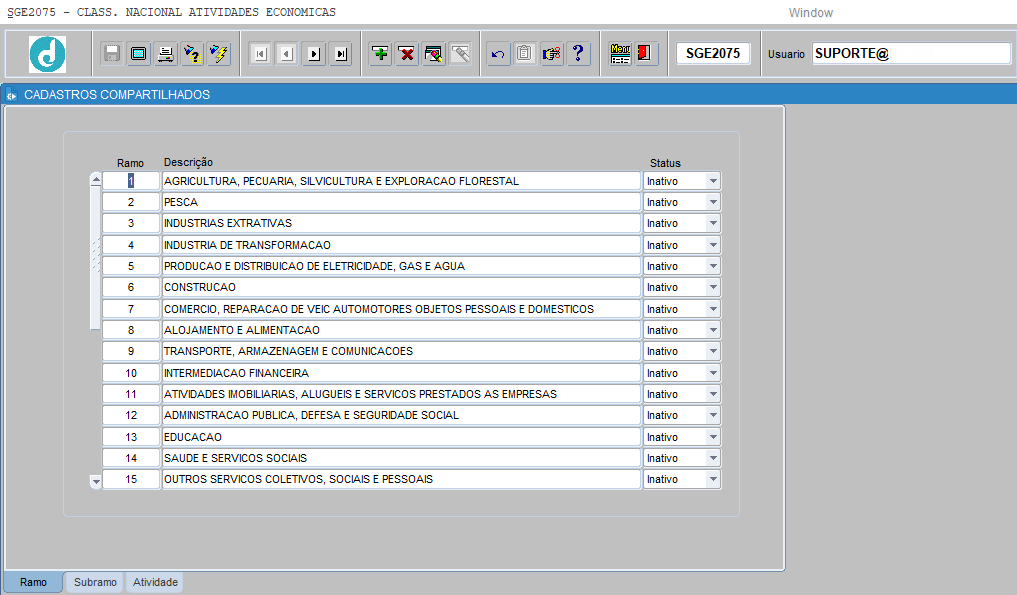Screen dimensions: 1017x595
Task: Click the screen capture monitor icon
Action: [138, 53]
